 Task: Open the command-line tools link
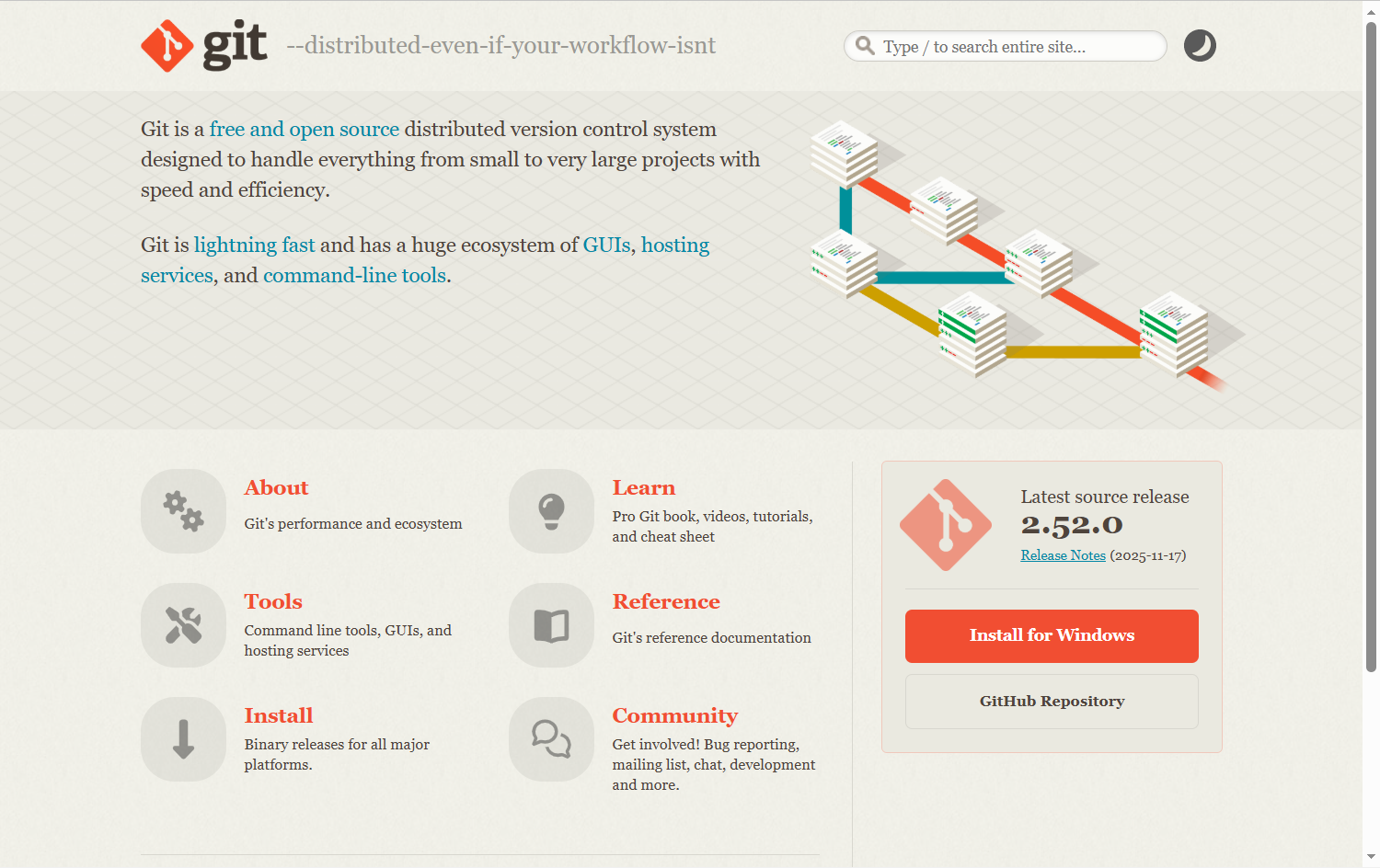point(354,276)
